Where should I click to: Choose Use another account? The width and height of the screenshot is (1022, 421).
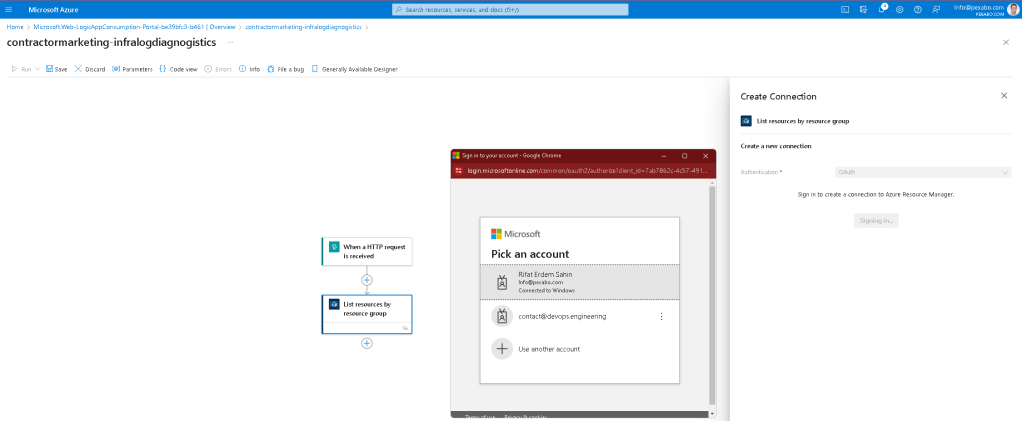click(x=579, y=349)
